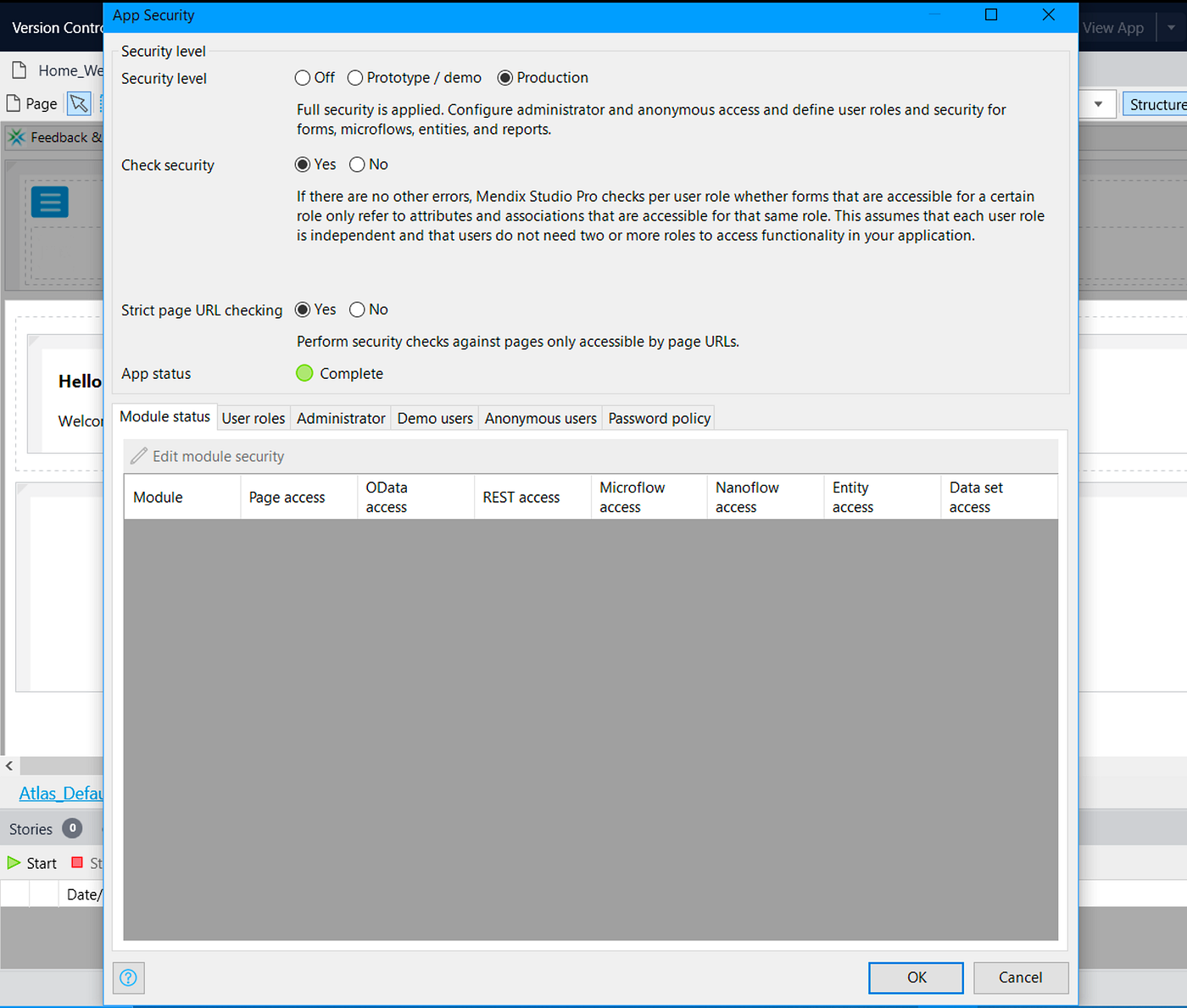Set Strict page URL checking to No
Screen dimensions: 1187x1008
[x=358, y=309]
